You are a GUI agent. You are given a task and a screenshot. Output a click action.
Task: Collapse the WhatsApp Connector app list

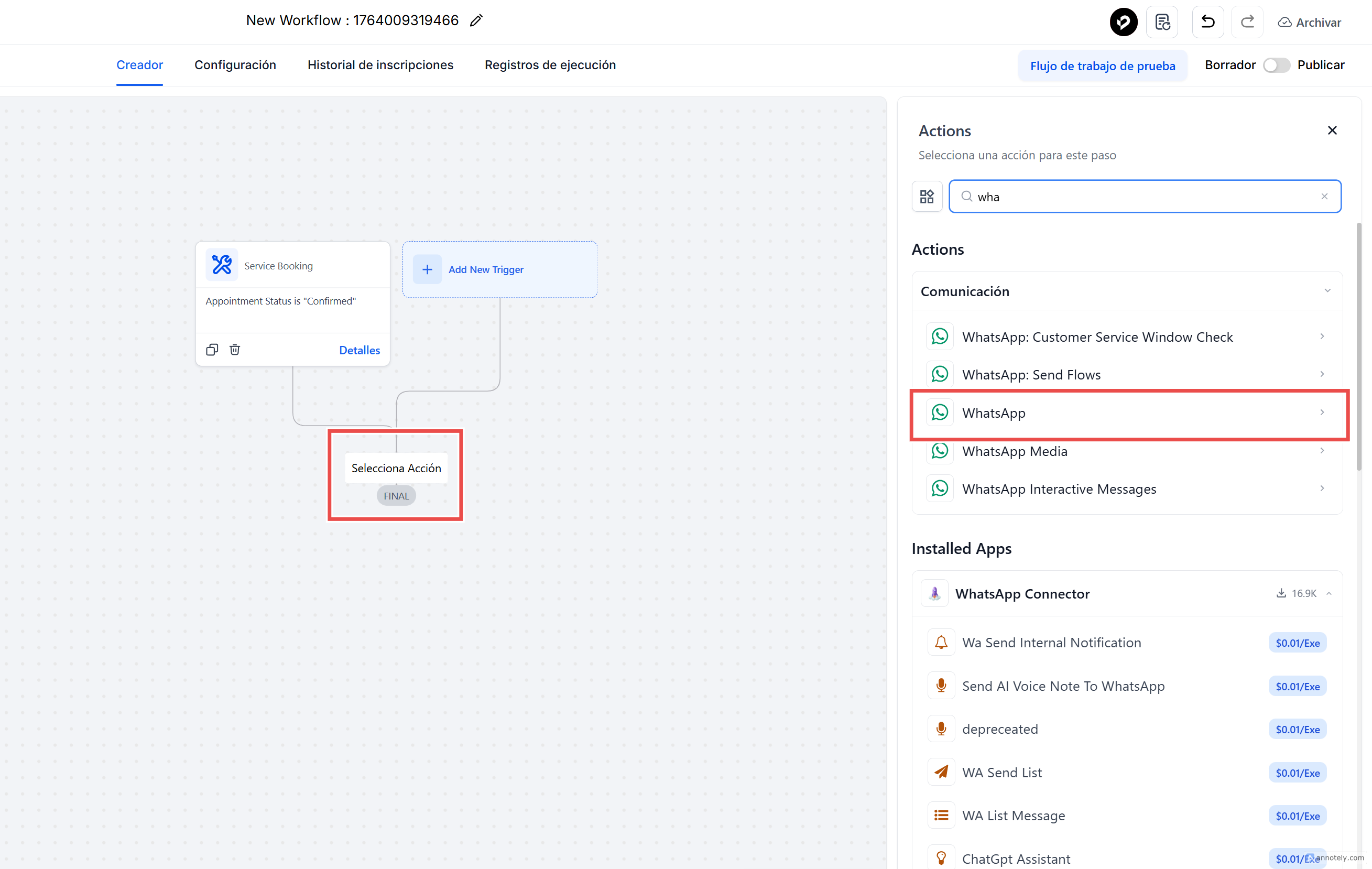click(1329, 594)
